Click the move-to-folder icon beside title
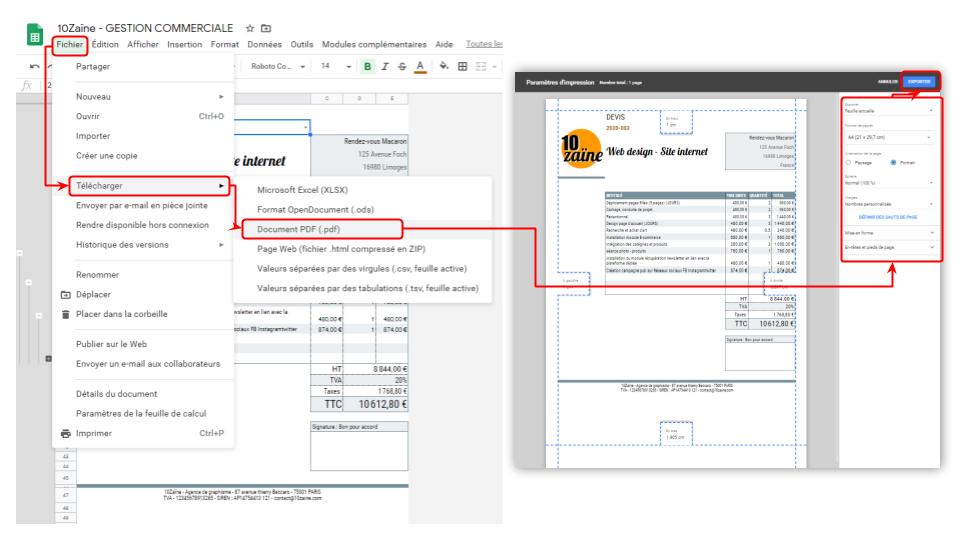Screen dimensions: 960x540 (x=266, y=28)
